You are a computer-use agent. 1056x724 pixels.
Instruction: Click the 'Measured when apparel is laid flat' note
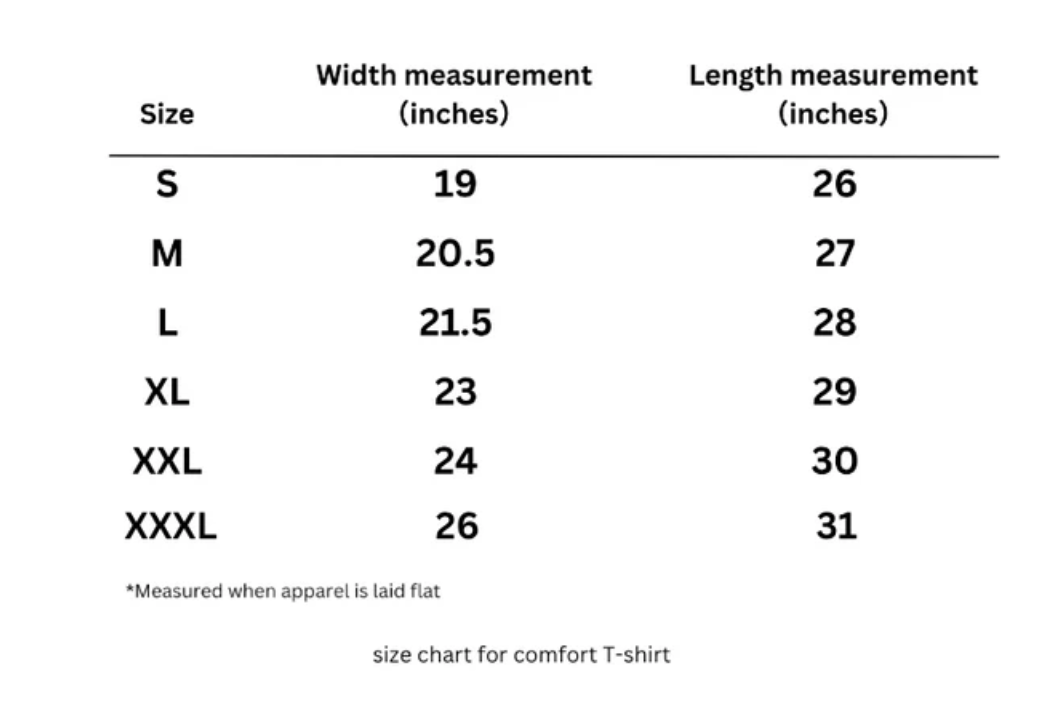(x=283, y=591)
